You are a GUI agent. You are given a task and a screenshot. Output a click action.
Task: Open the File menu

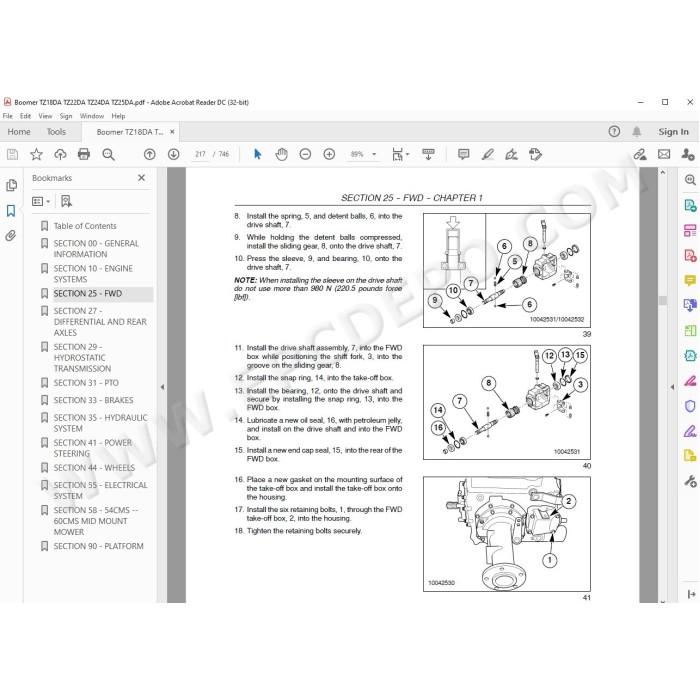(8, 116)
